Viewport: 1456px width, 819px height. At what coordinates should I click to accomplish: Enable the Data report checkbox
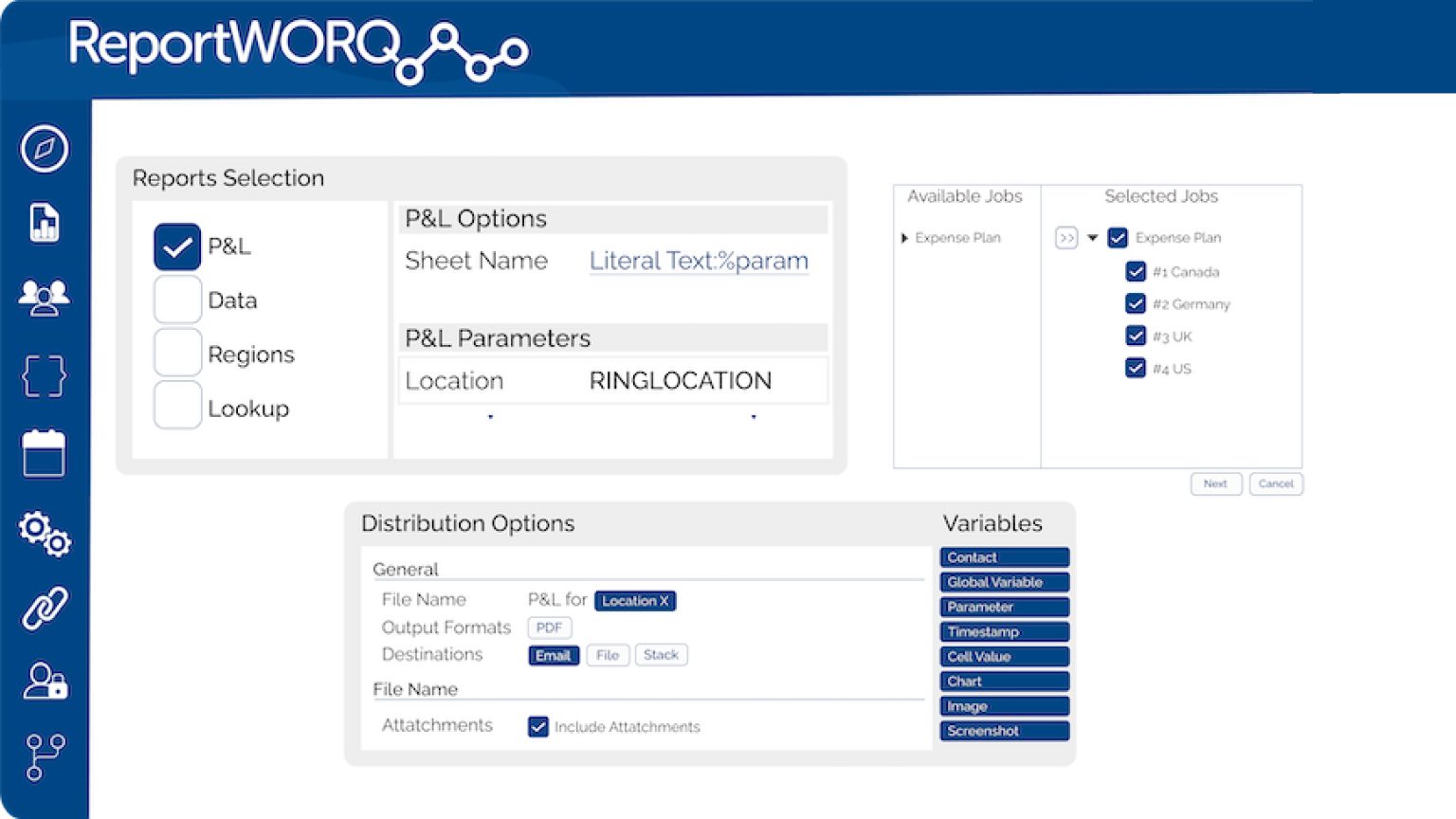click(177, 300)
